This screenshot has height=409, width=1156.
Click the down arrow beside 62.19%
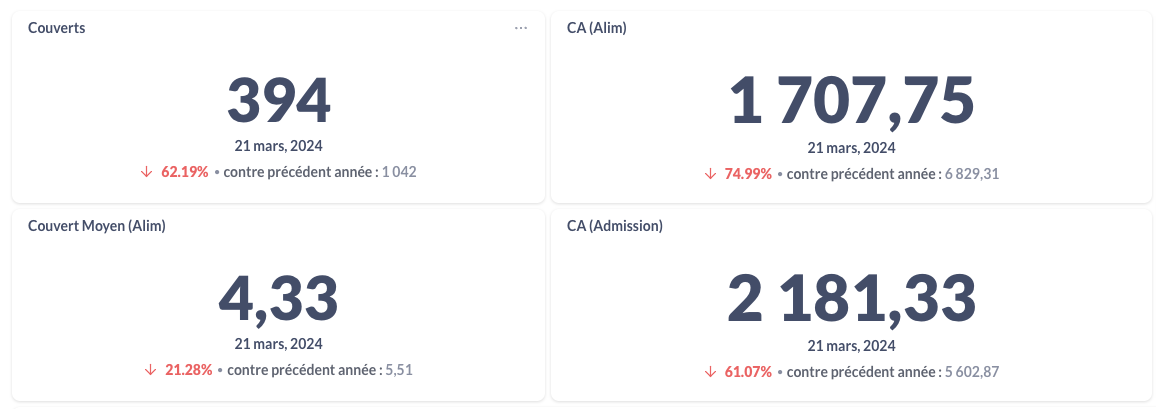(147, 172)
